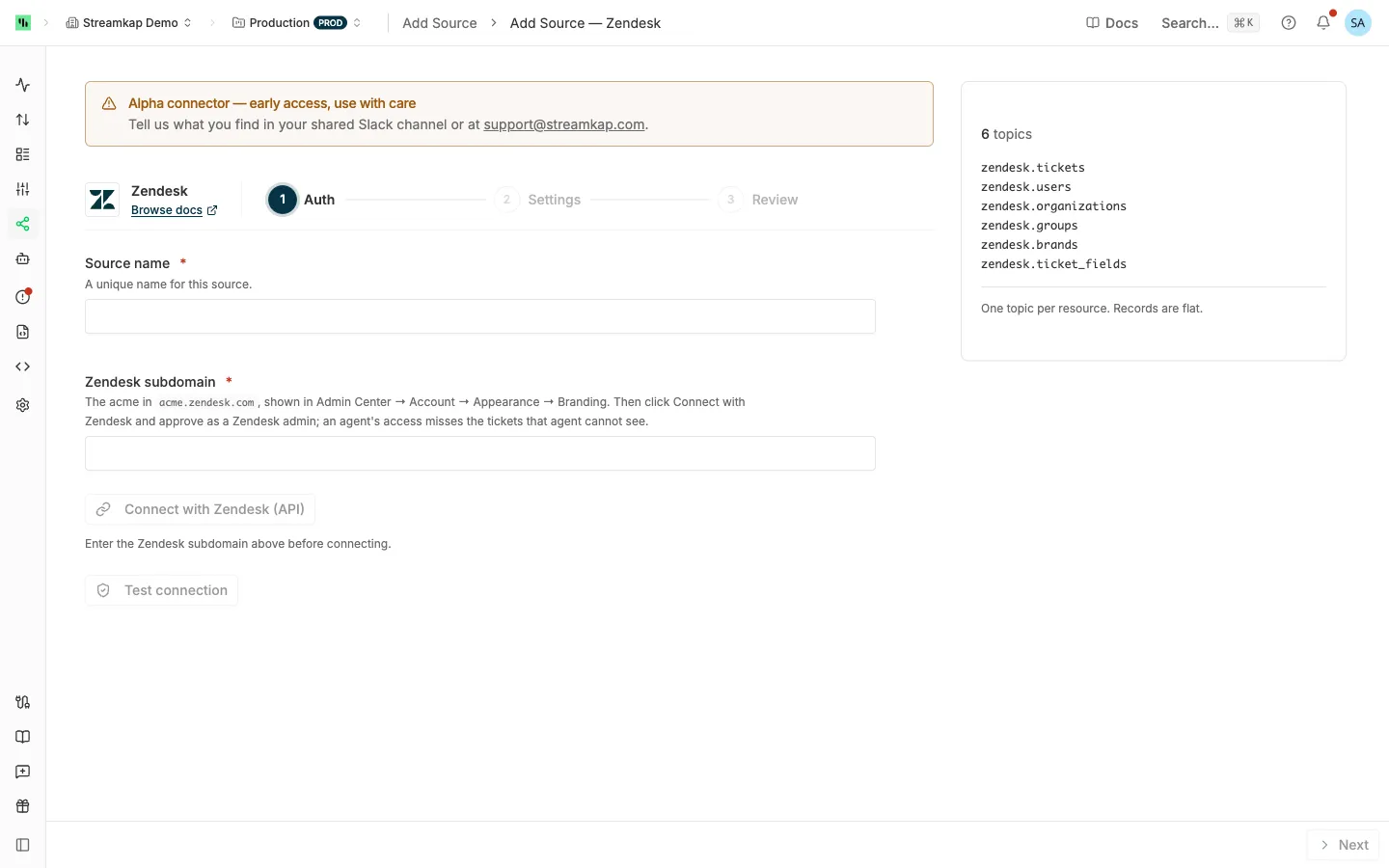Click the Search box in header

point(1210,23)
